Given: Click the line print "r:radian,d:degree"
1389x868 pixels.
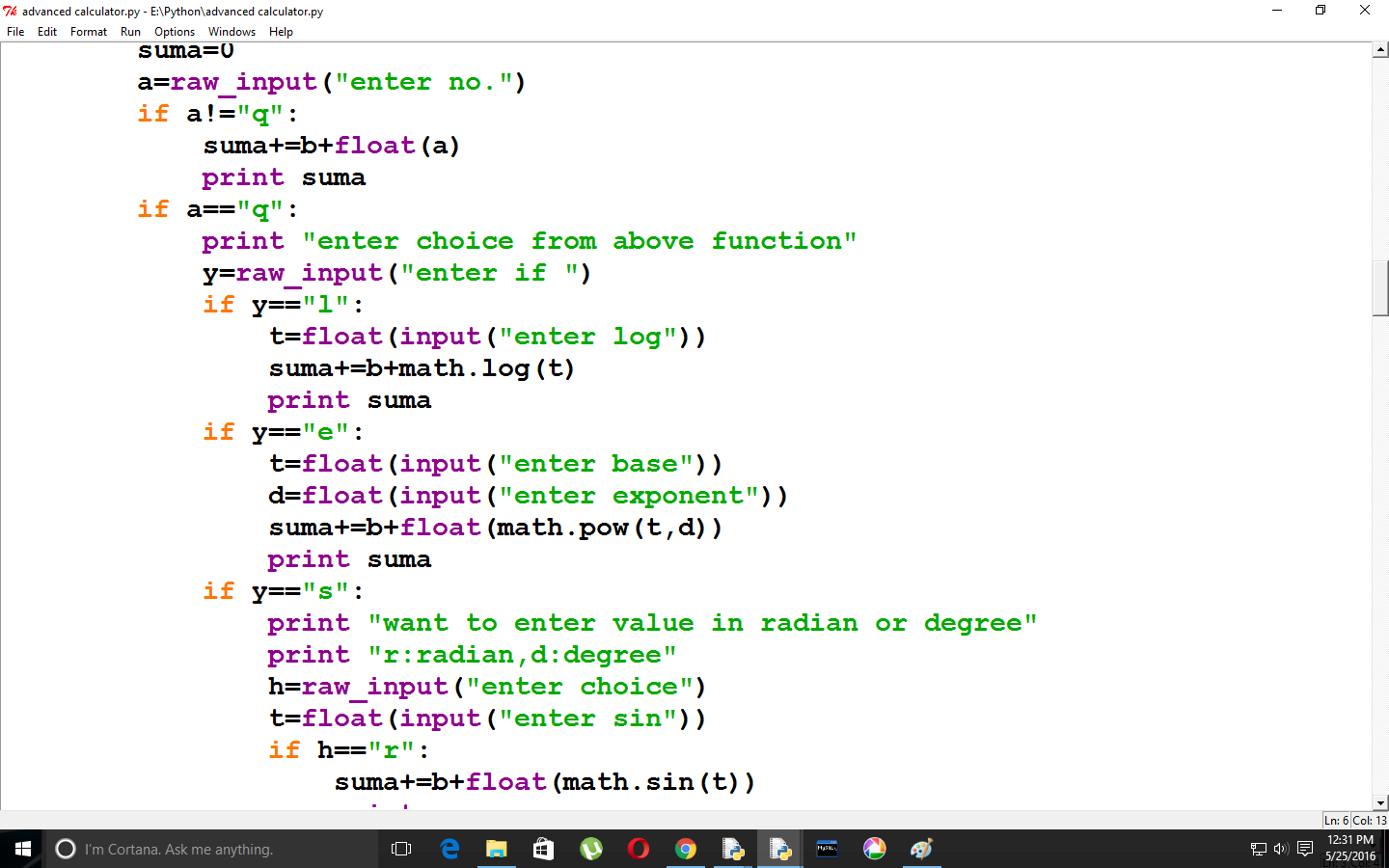Looking at the screenshot, I should [472, 655].
